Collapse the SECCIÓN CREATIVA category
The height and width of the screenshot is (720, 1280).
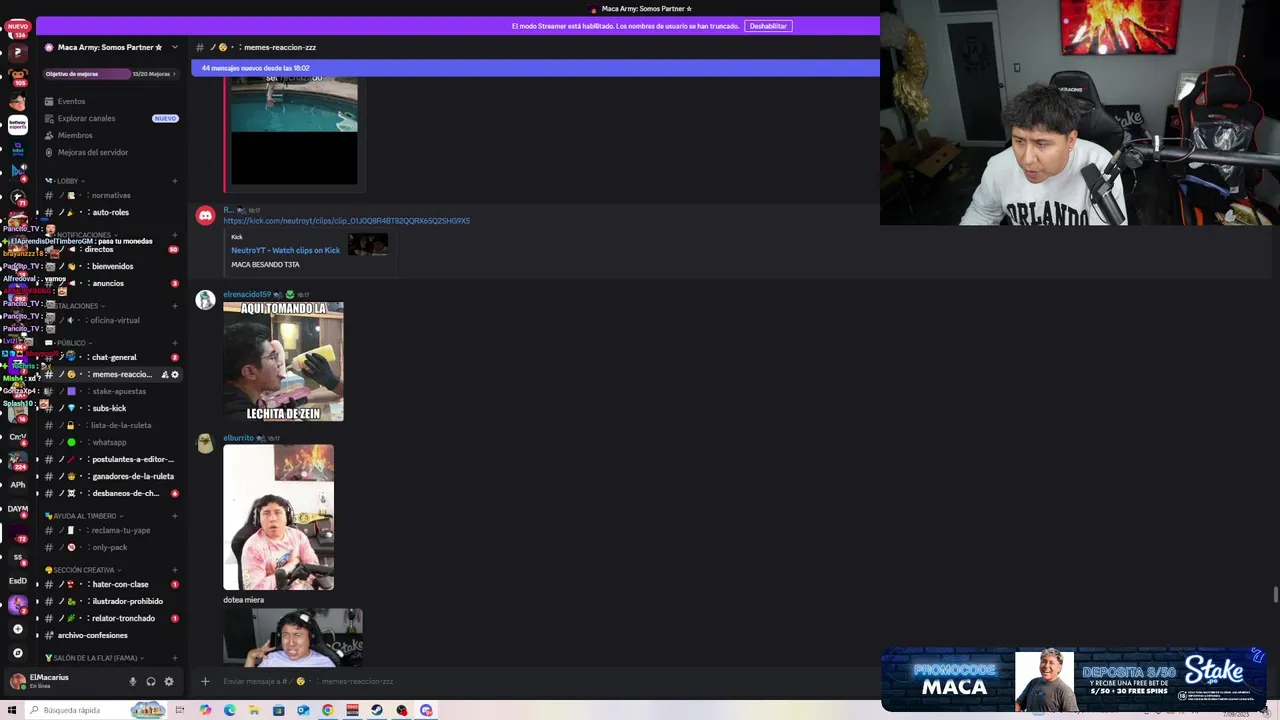click(84, 570)
